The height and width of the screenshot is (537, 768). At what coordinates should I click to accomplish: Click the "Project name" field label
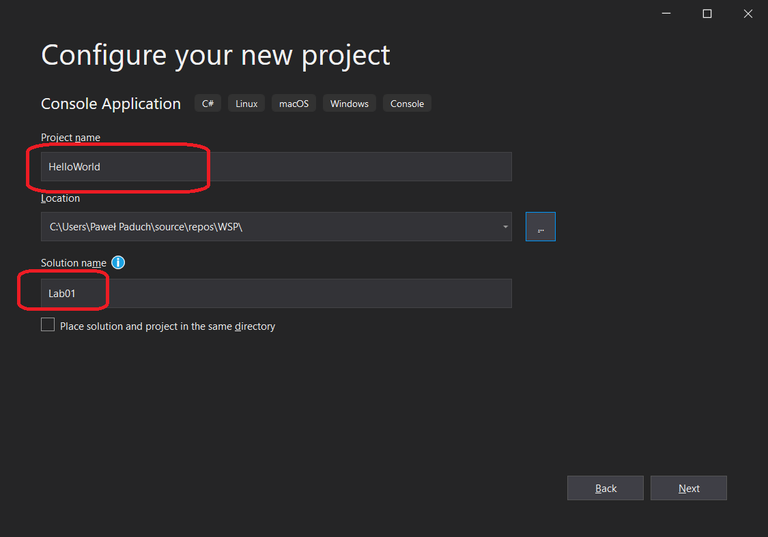pos(70,137)
